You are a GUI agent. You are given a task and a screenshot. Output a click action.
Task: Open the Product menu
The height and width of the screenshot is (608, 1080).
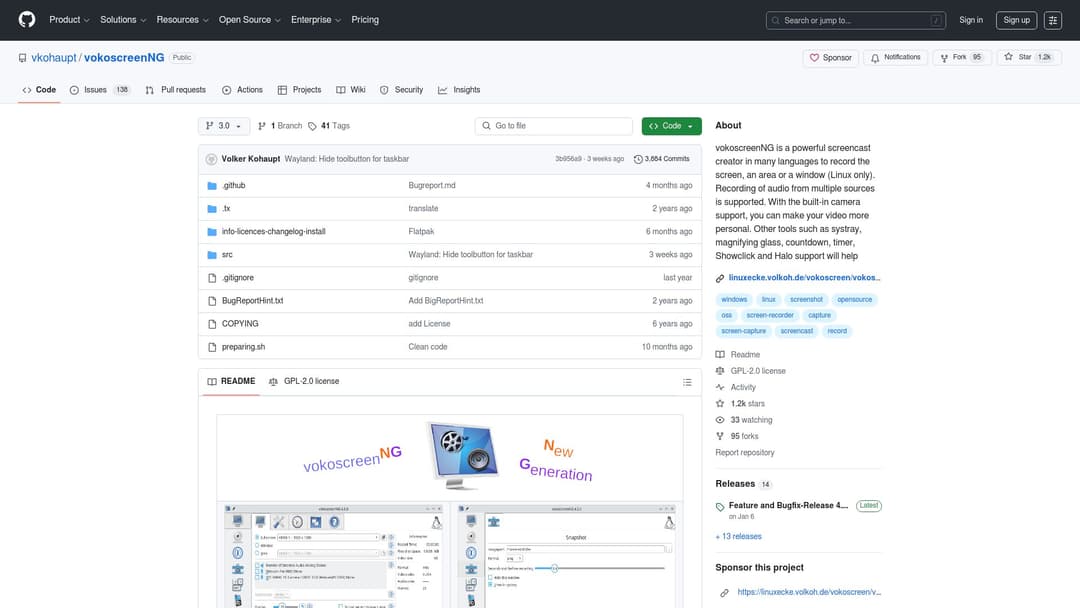coord(69,20)
